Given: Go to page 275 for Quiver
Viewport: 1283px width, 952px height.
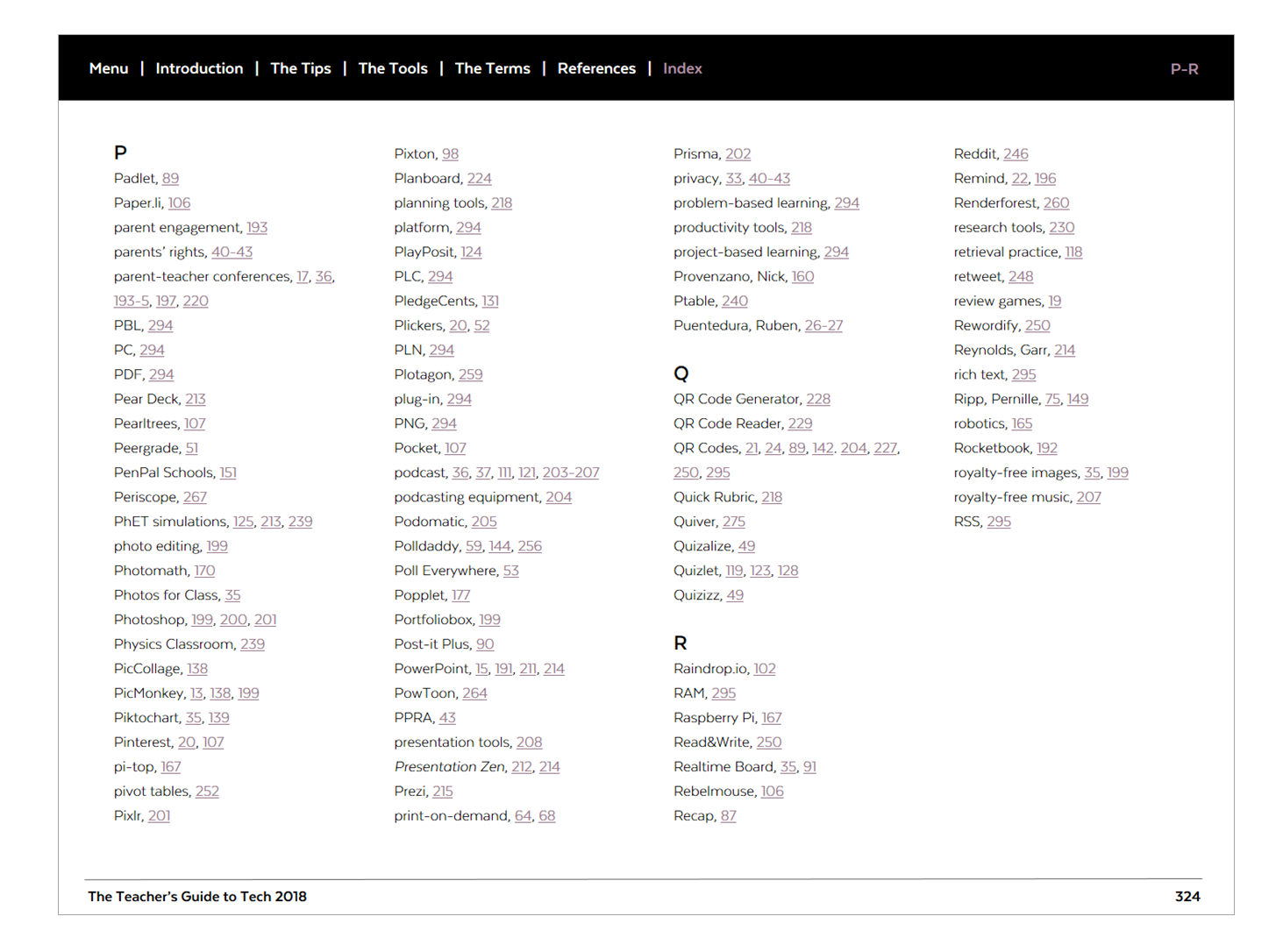Looking at the screenshot, I should [734, 522].
